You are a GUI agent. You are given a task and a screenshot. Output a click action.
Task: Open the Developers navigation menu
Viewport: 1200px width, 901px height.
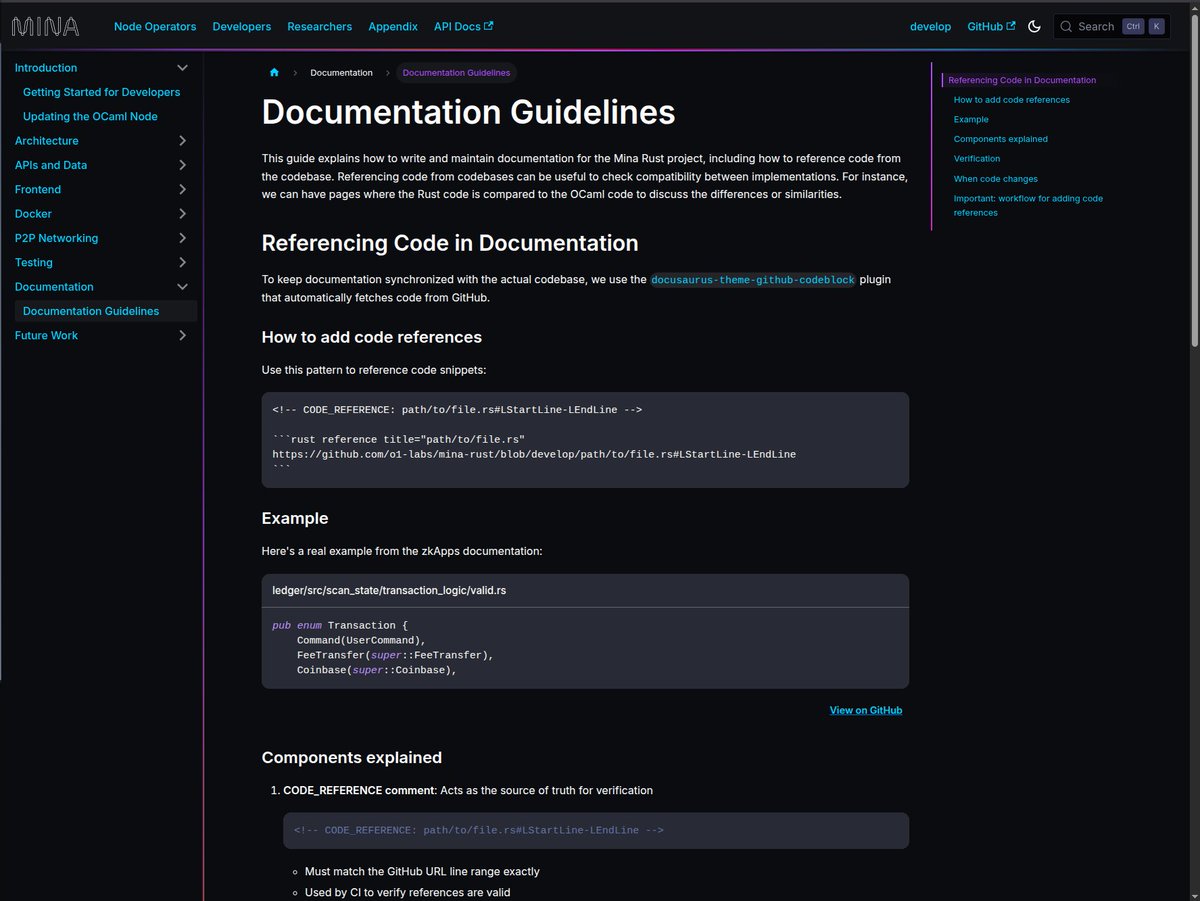pyautogui.click(x=241, y=26)
